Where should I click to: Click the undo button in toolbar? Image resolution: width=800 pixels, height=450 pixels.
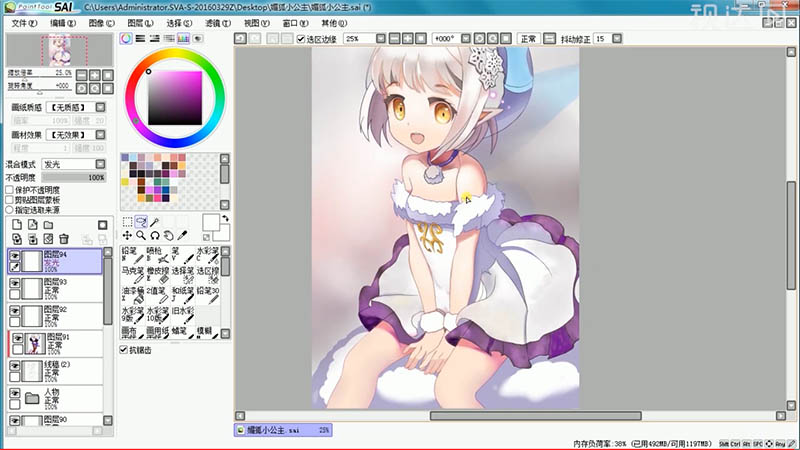(240, 39)
